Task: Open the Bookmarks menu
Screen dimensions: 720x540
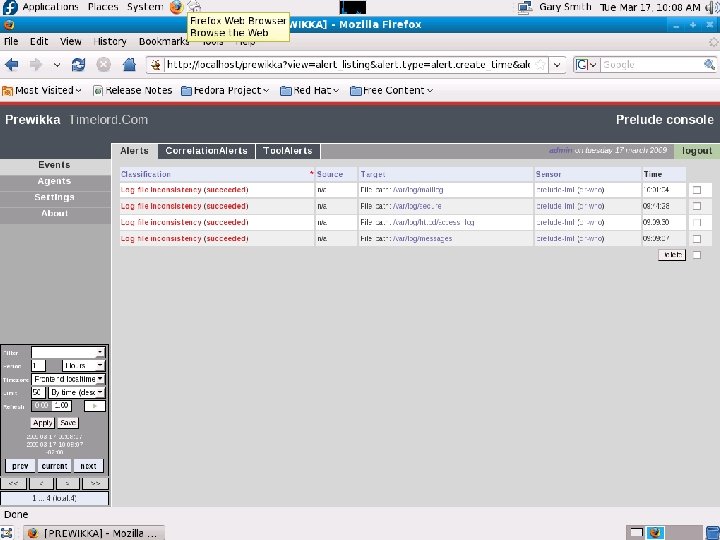Action: [x=163, y=42]
